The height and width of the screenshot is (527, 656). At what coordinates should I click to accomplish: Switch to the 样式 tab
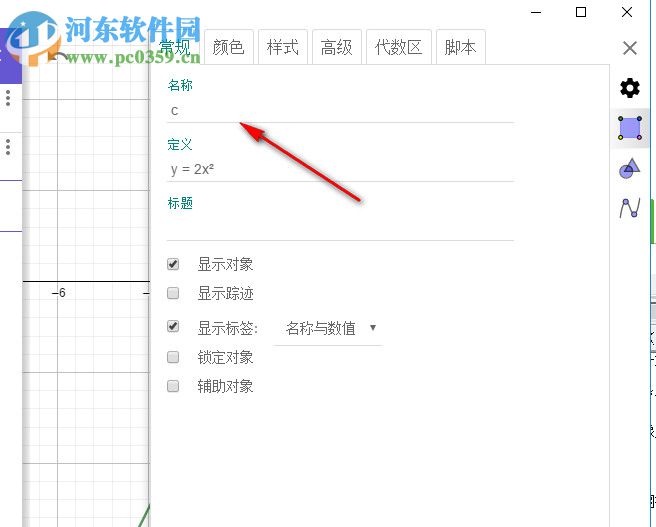click(282, 47)
